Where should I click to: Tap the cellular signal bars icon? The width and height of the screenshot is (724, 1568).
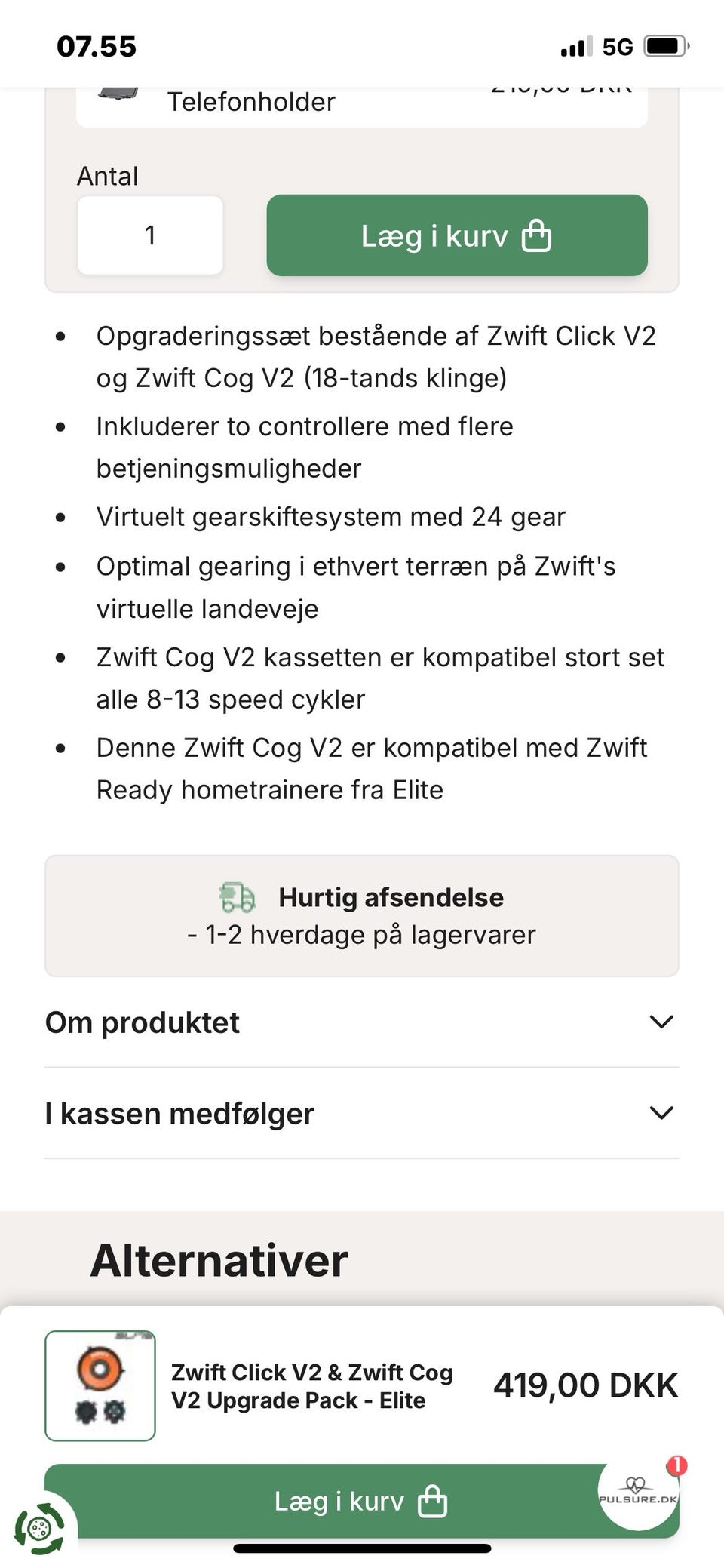tap(575, 48)
